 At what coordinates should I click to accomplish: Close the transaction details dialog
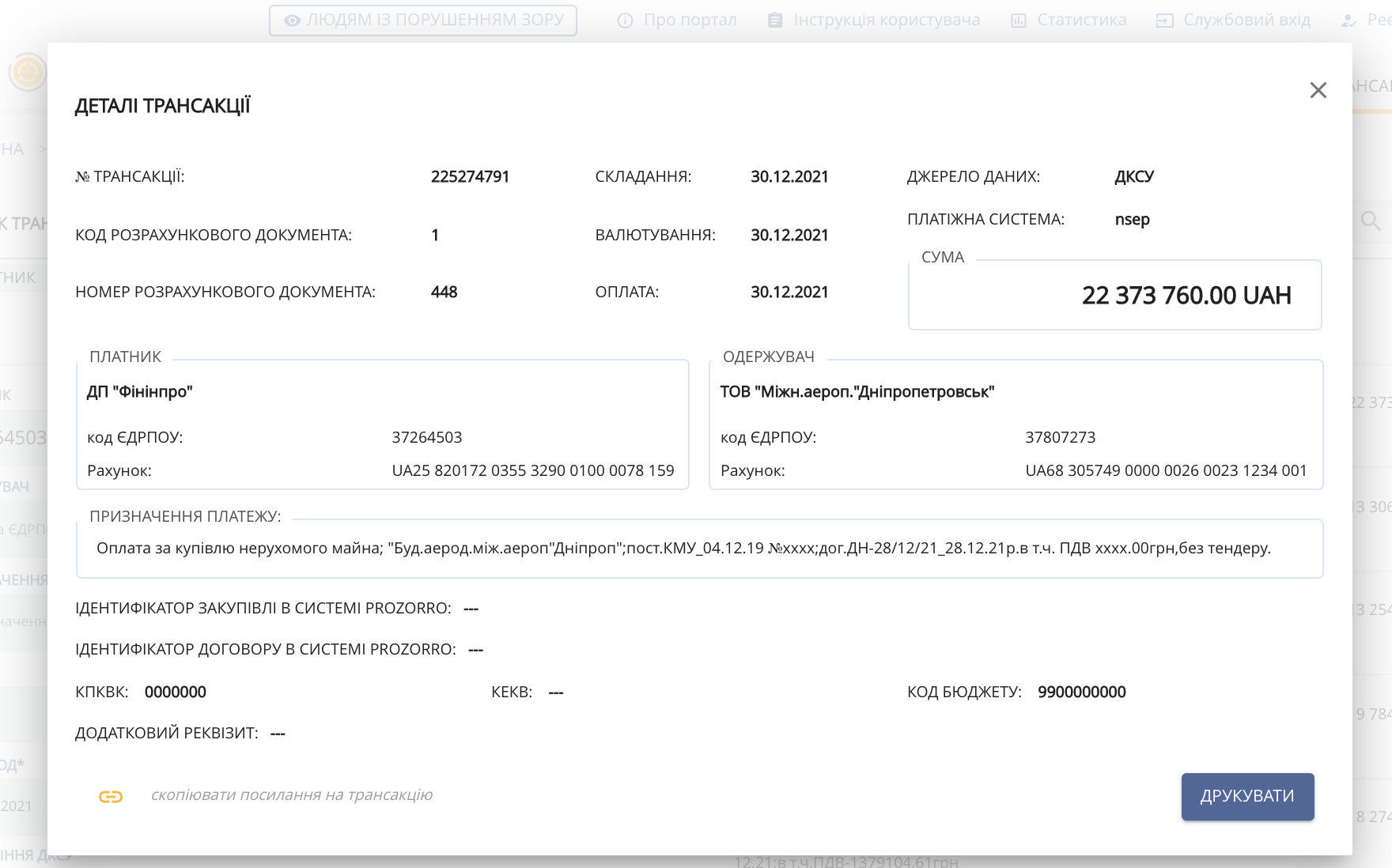(1318, 91)
